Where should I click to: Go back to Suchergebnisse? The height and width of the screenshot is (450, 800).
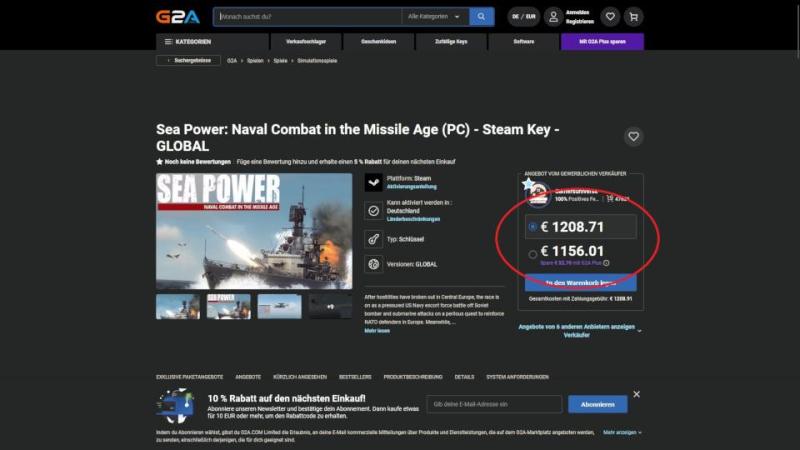tap(188, 61)
